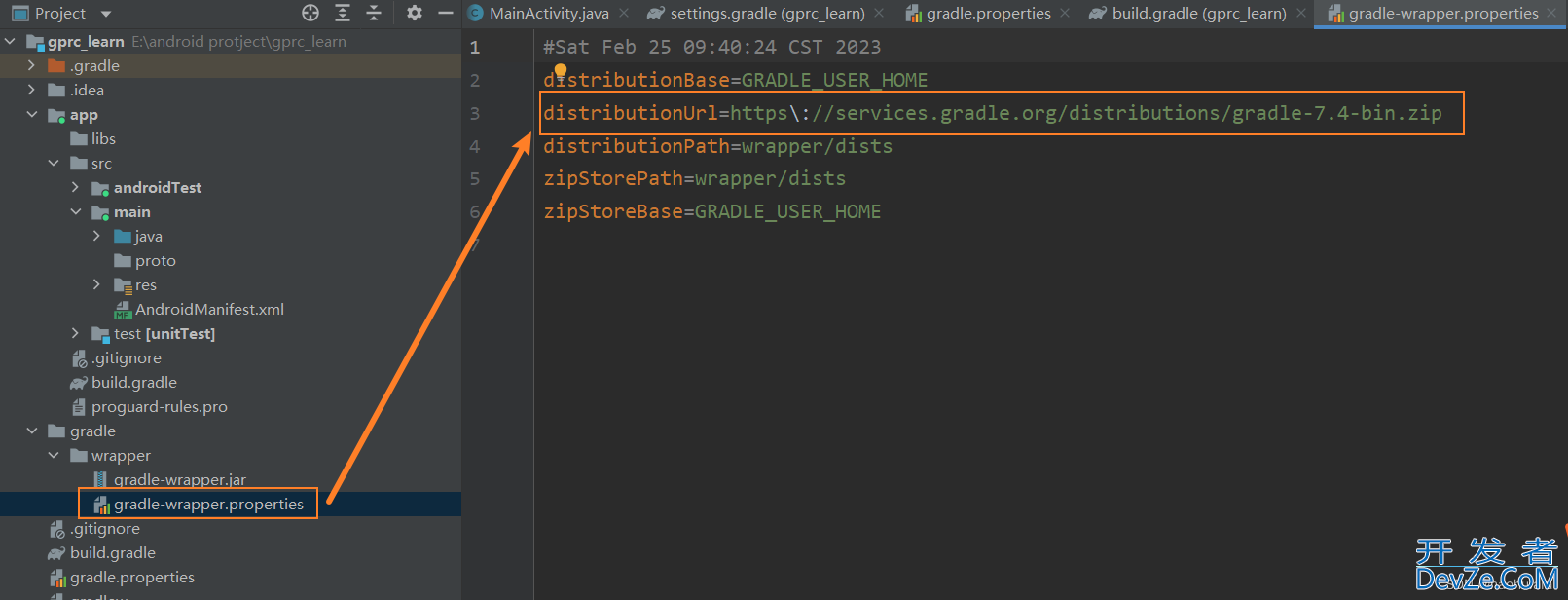Screen dimensions: 1568x600
Task: Click the .gradle folder icon
Action: (56, 66)
